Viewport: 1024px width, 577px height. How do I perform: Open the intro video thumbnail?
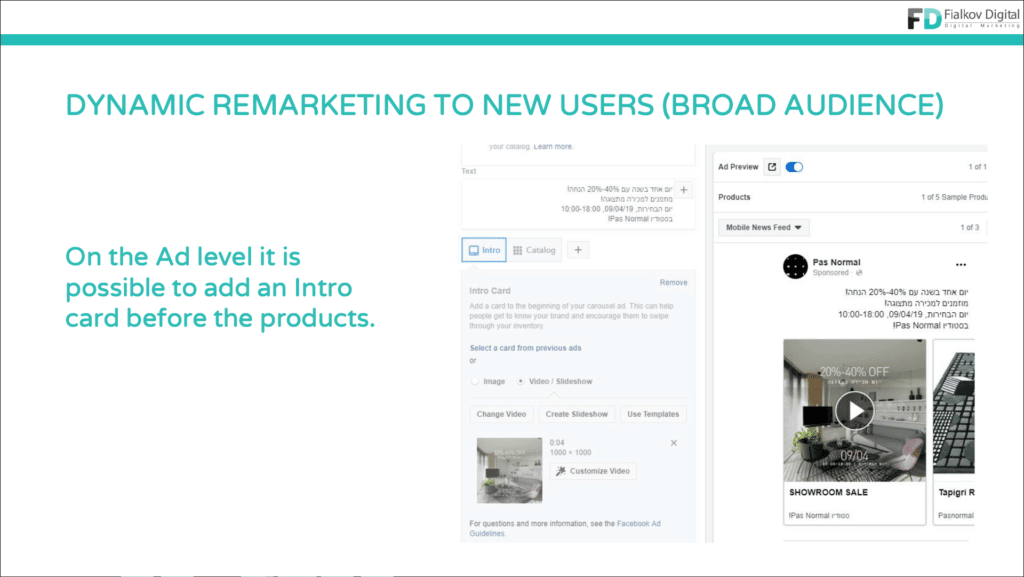(x=509, y=471)
